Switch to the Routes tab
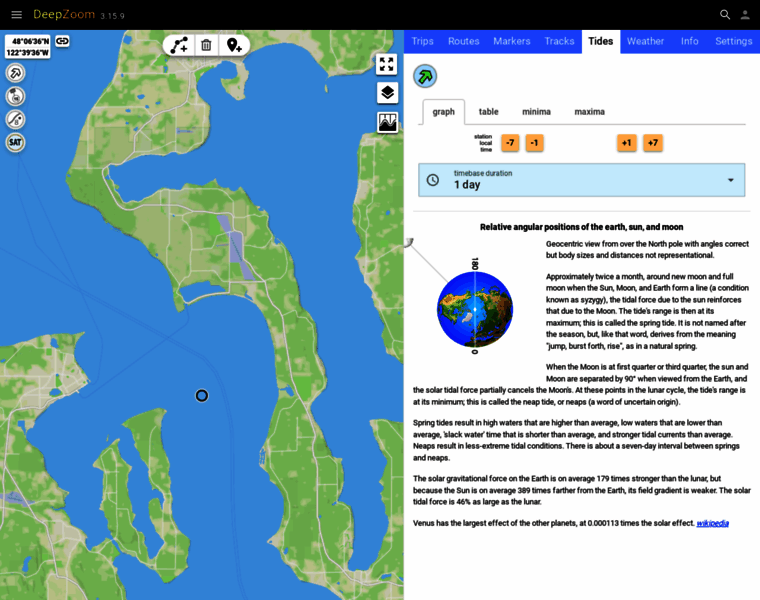 tap(463, 41)
